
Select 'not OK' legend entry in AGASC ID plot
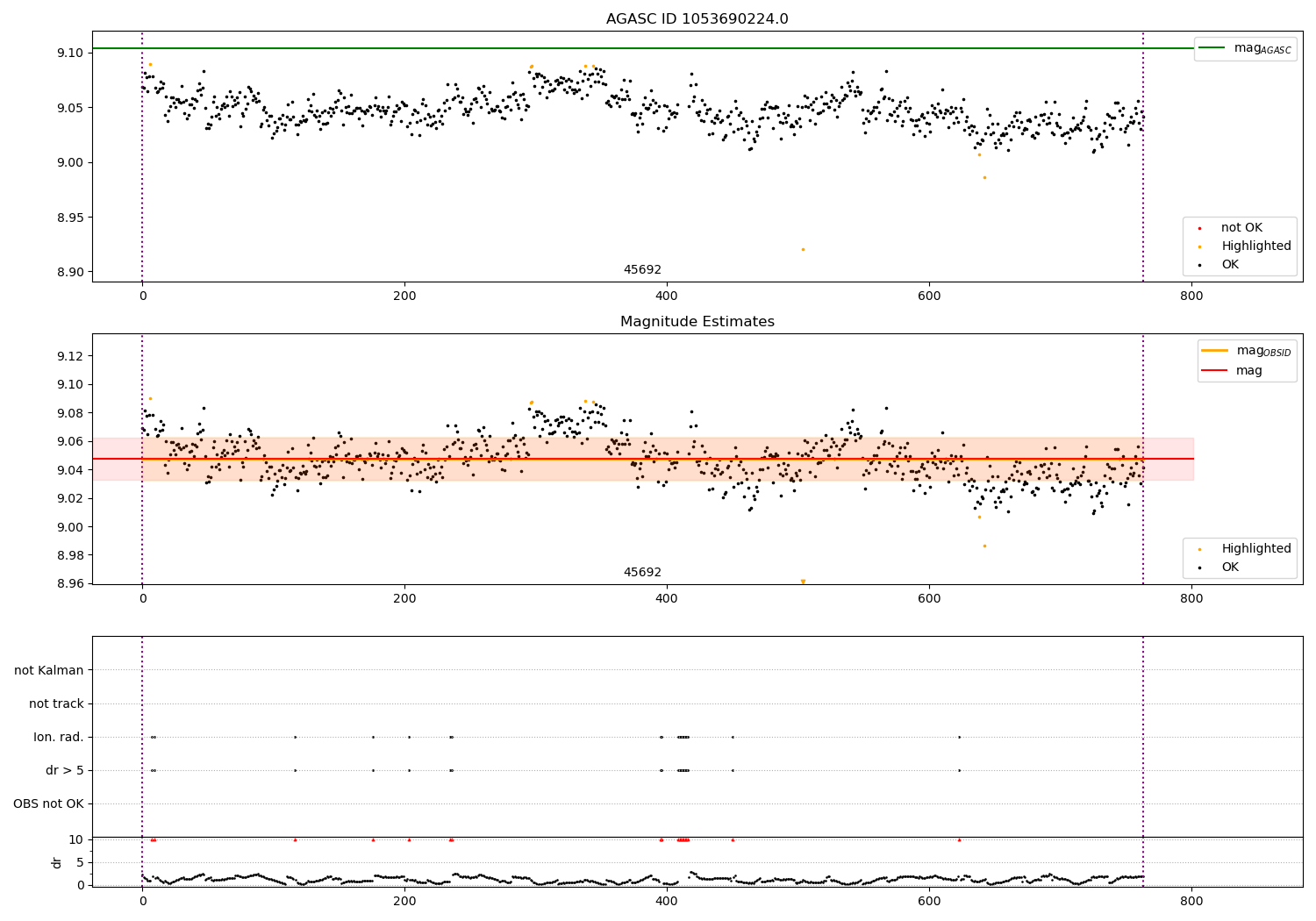tap(1241, 228)
